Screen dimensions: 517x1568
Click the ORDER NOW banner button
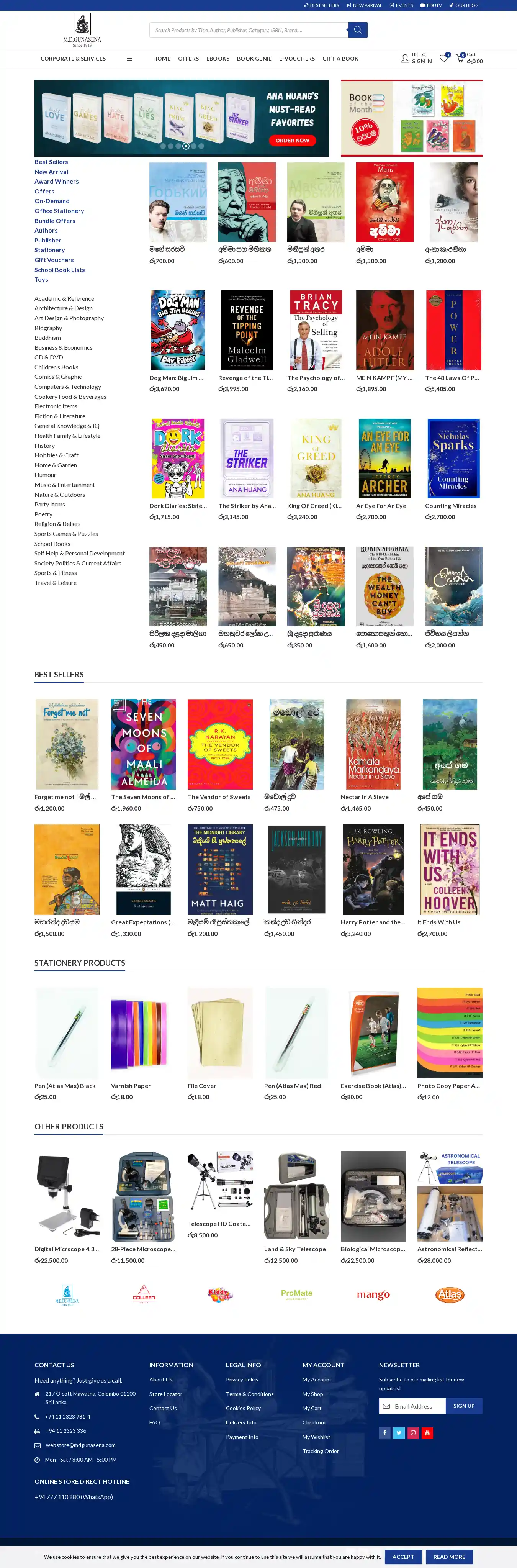click(292, 140)
